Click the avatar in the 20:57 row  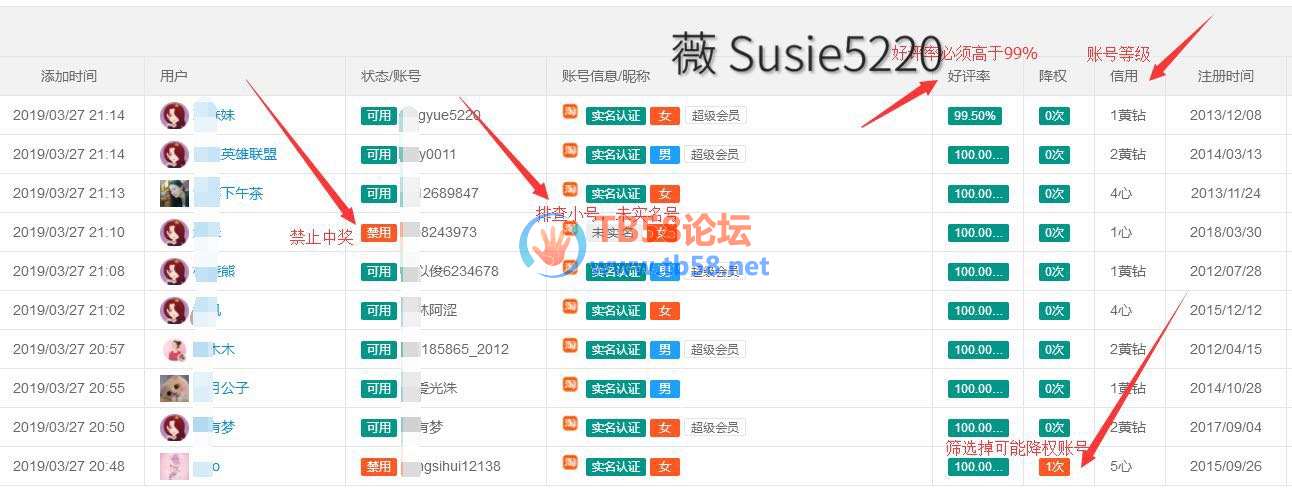click(174, 349)
